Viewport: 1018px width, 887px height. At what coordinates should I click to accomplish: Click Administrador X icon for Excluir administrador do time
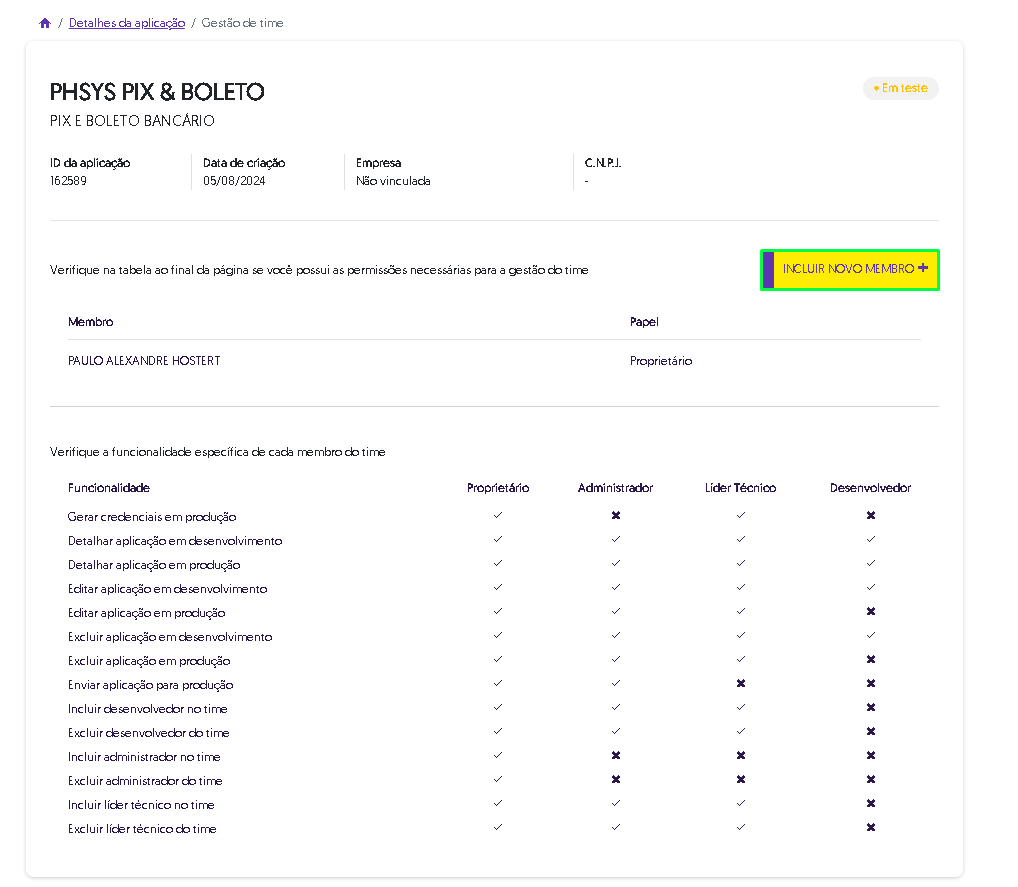tap(615, 780)
